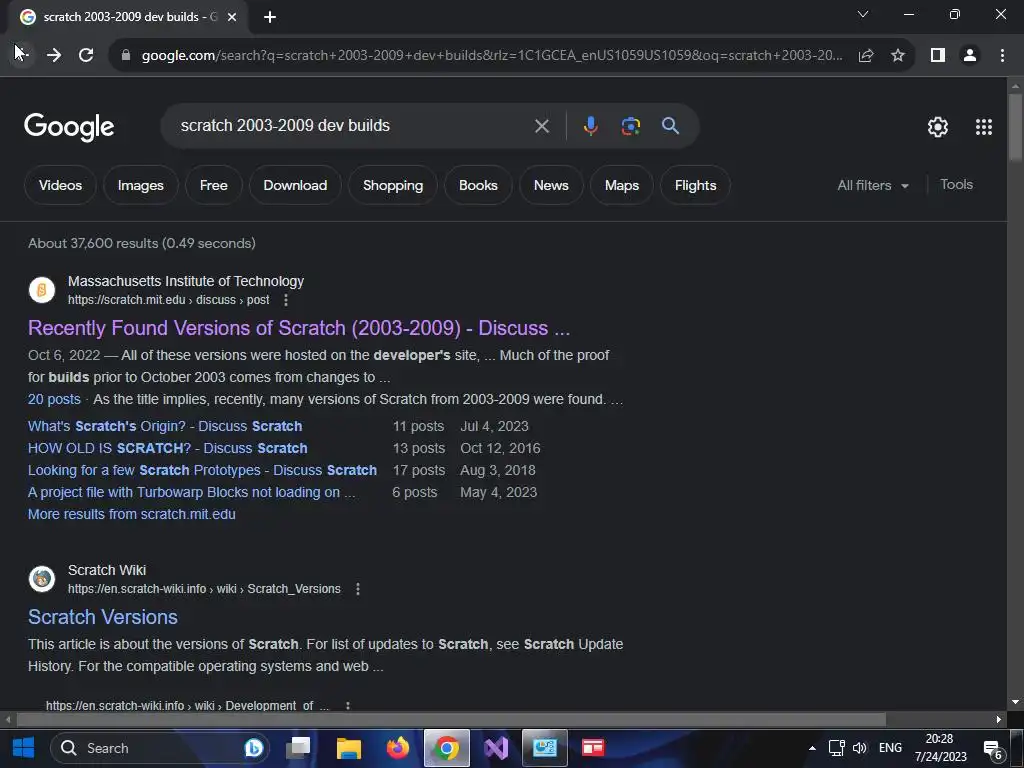The height and width of the screenshot is (768, 1024).
Task: Open the 20 posts link
Action: (54, 399)
